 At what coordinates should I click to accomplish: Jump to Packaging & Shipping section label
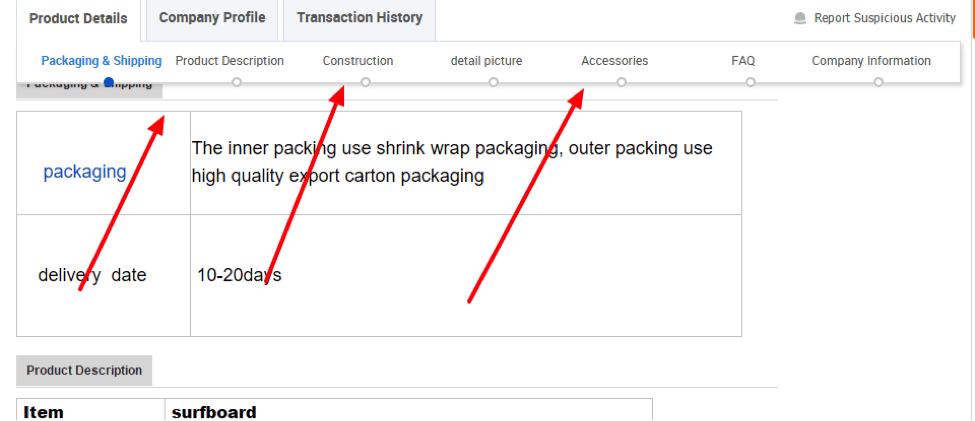coord(101,61)
